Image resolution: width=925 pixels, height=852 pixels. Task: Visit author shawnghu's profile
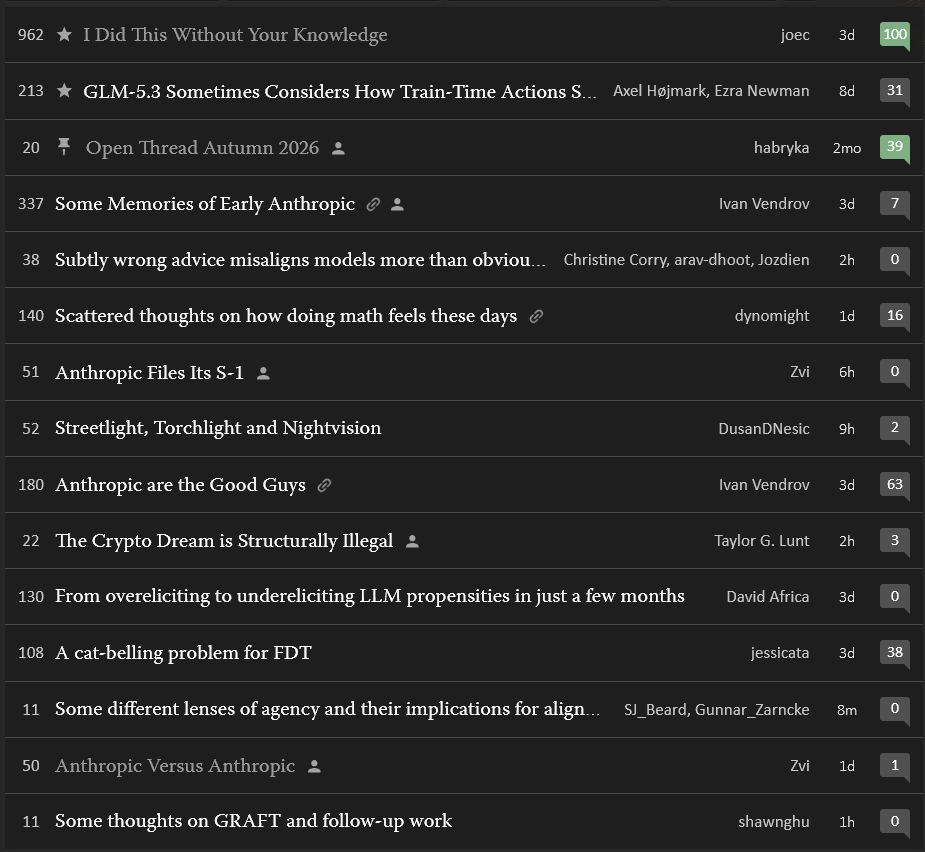tap(774, 822)
